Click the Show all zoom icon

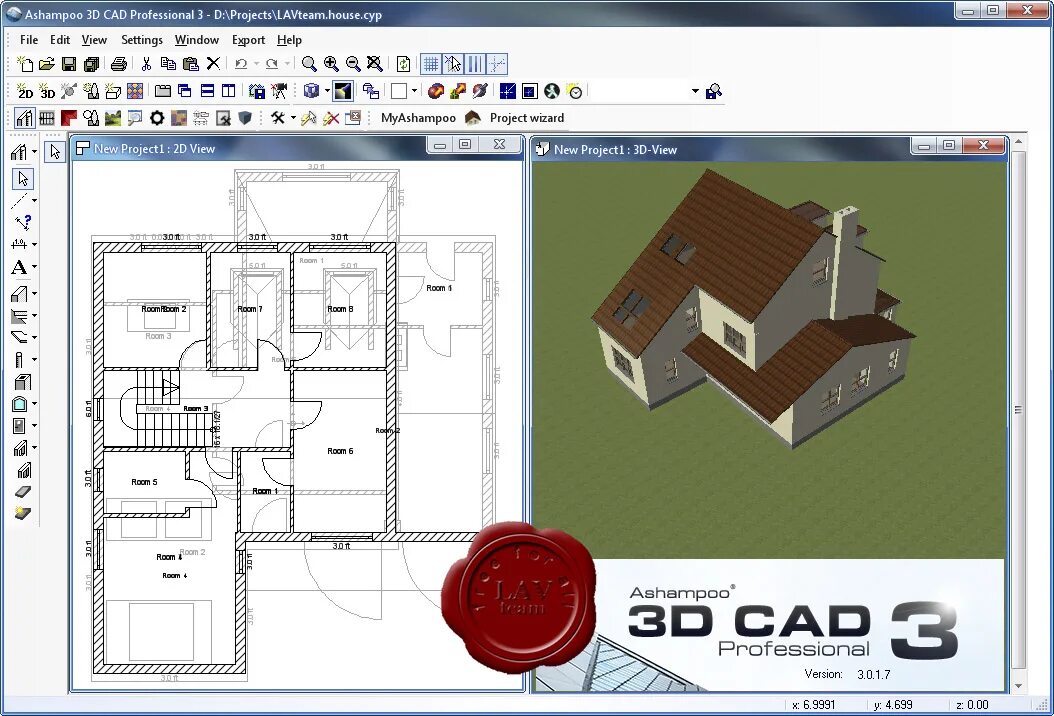[375, 64]
